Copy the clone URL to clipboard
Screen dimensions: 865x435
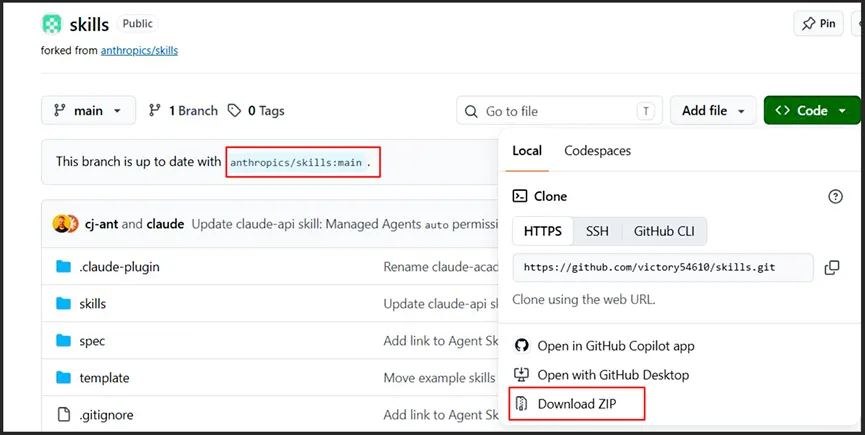click(x=832, y=268)
